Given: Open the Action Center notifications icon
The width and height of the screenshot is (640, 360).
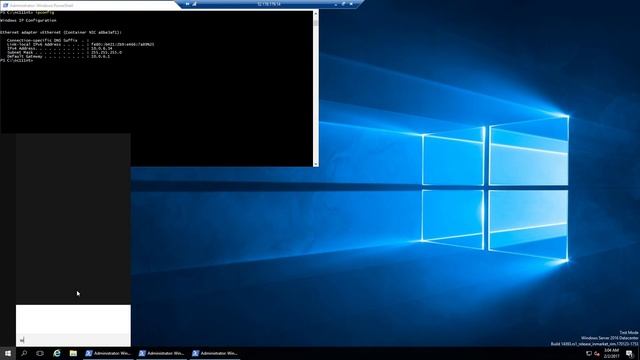Looking at the screenshot, I should point(629,353).
